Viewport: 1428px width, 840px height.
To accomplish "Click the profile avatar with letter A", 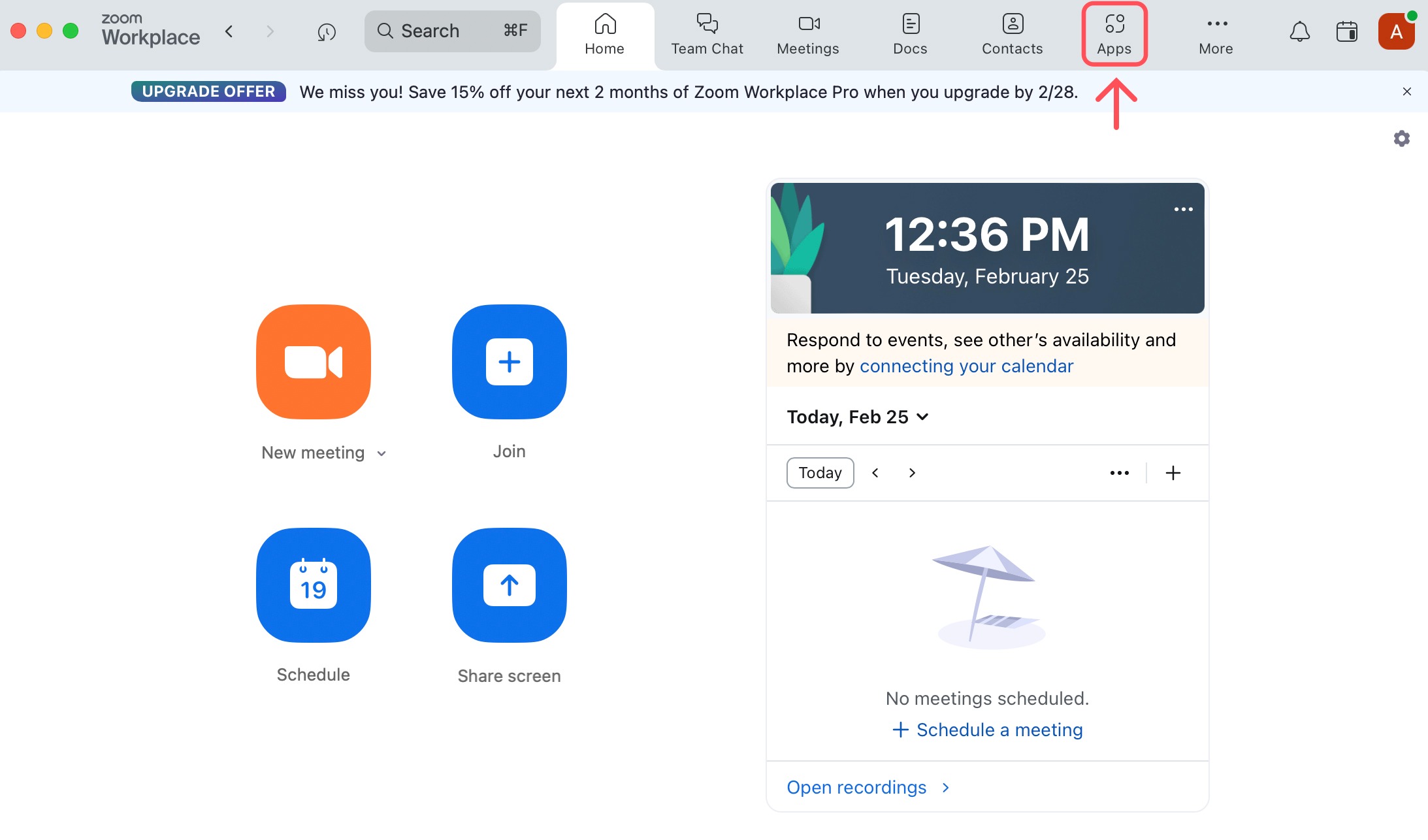I will (1396, 31).
